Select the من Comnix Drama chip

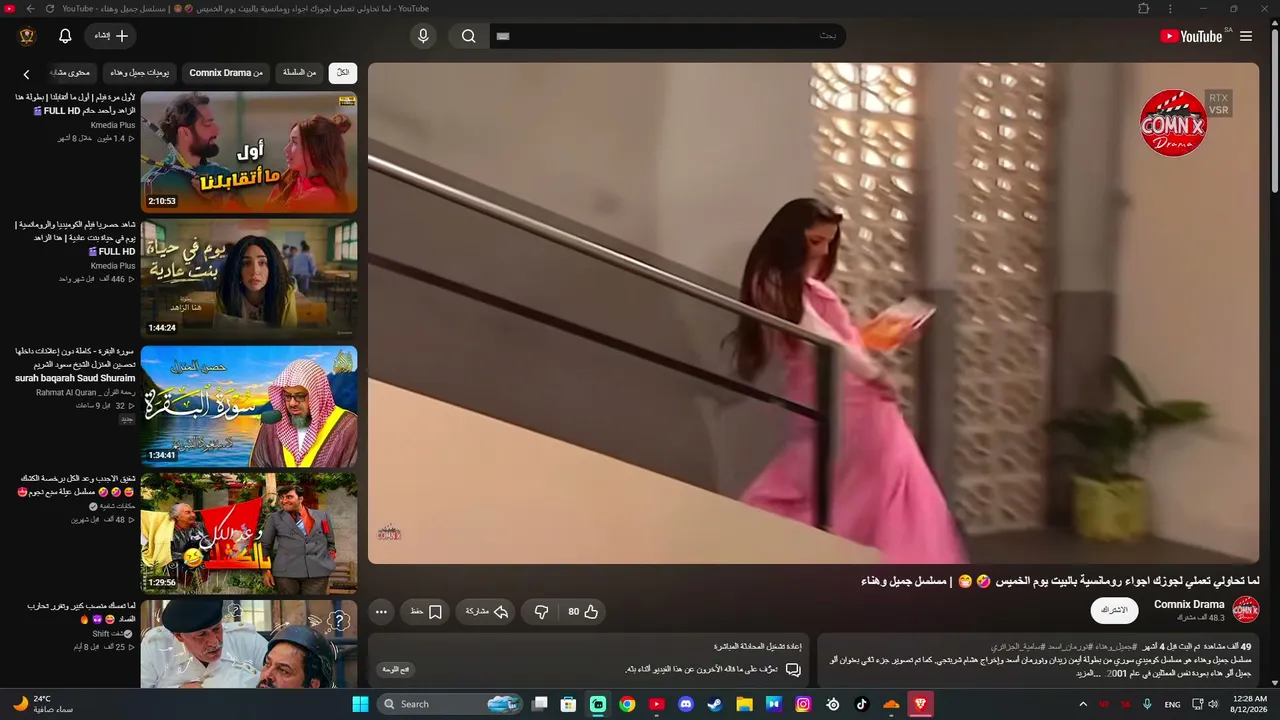[226, 73]
